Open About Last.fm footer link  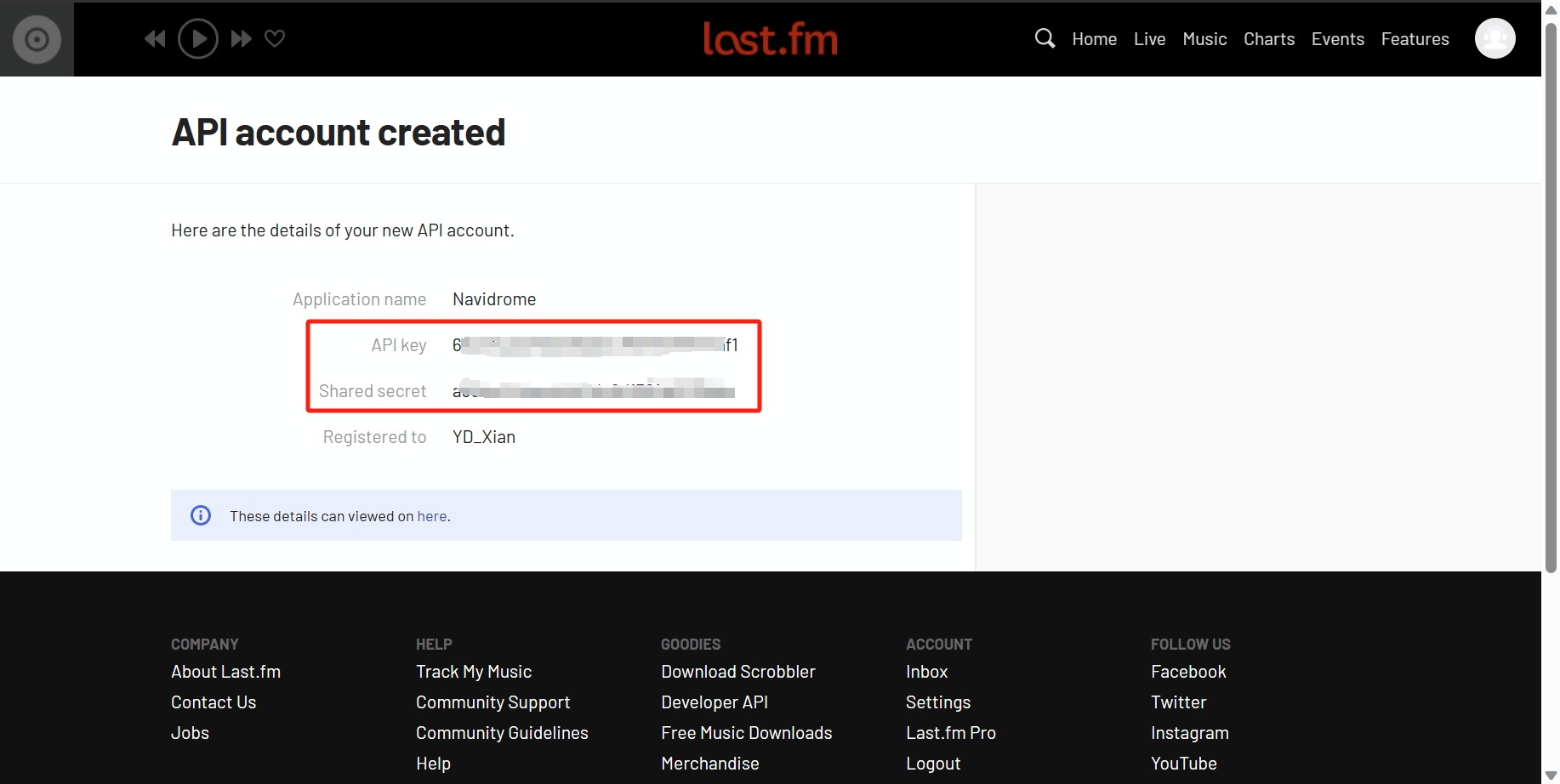225,672
